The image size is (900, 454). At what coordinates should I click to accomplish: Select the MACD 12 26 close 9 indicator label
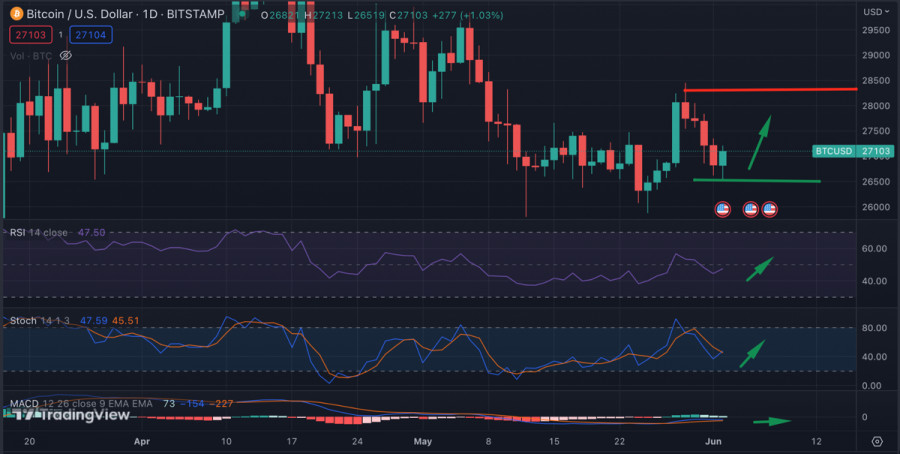point(81,403)
